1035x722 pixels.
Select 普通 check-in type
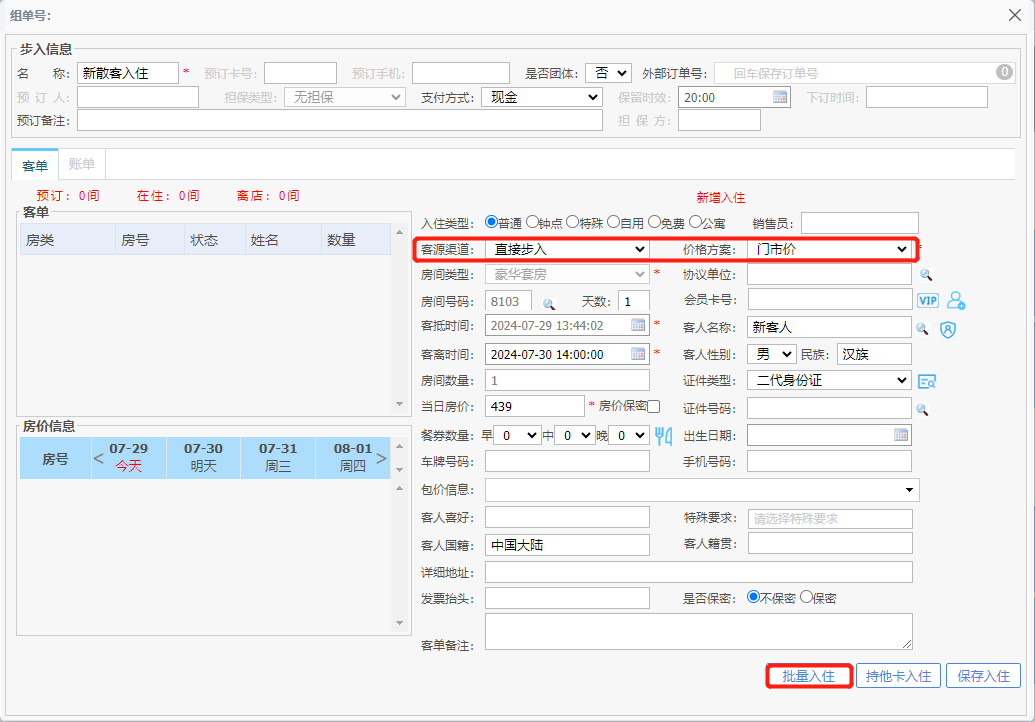pyautogui.click(x=491, y=222)
